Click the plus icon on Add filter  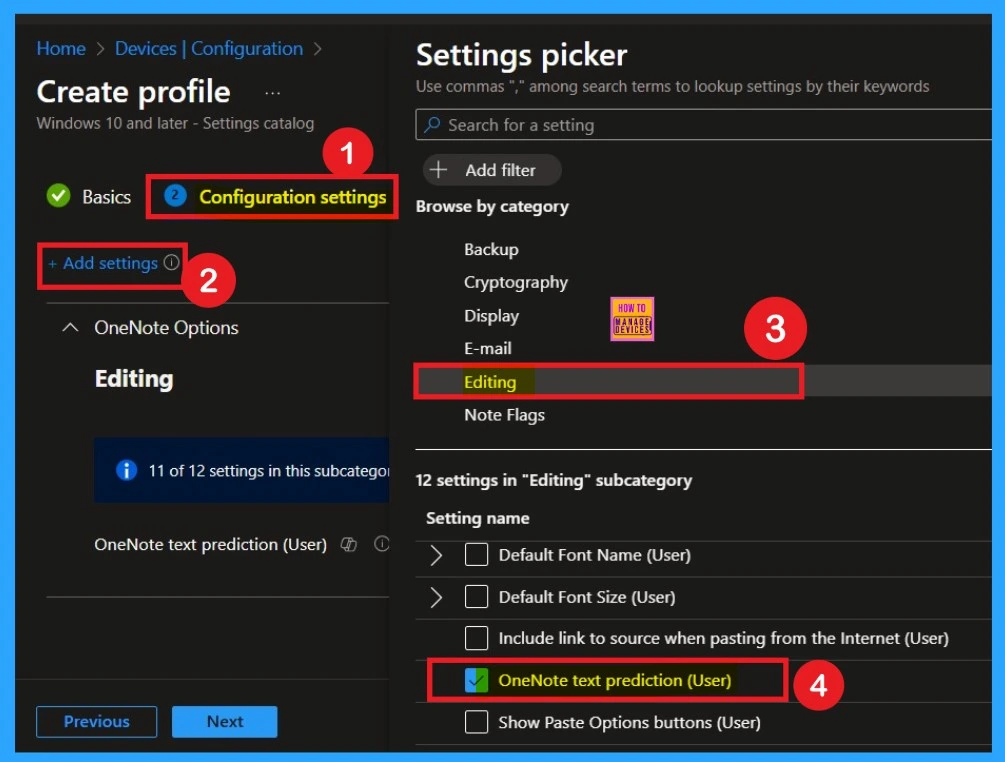[438, 170]
